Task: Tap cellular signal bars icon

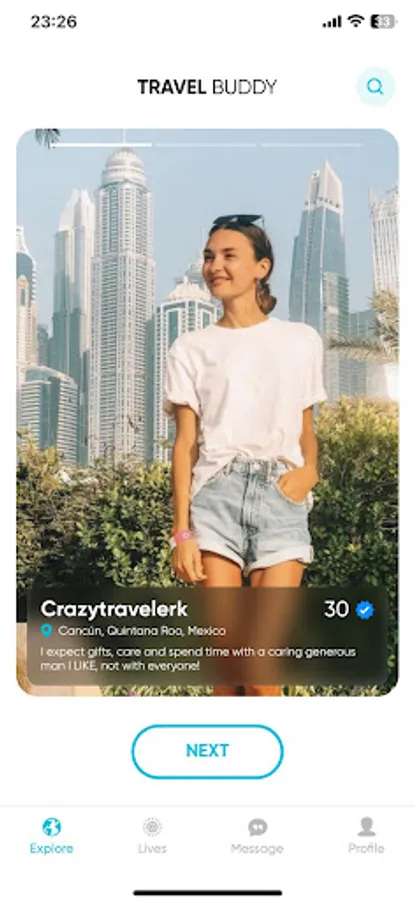Action: tap(332, 22)
